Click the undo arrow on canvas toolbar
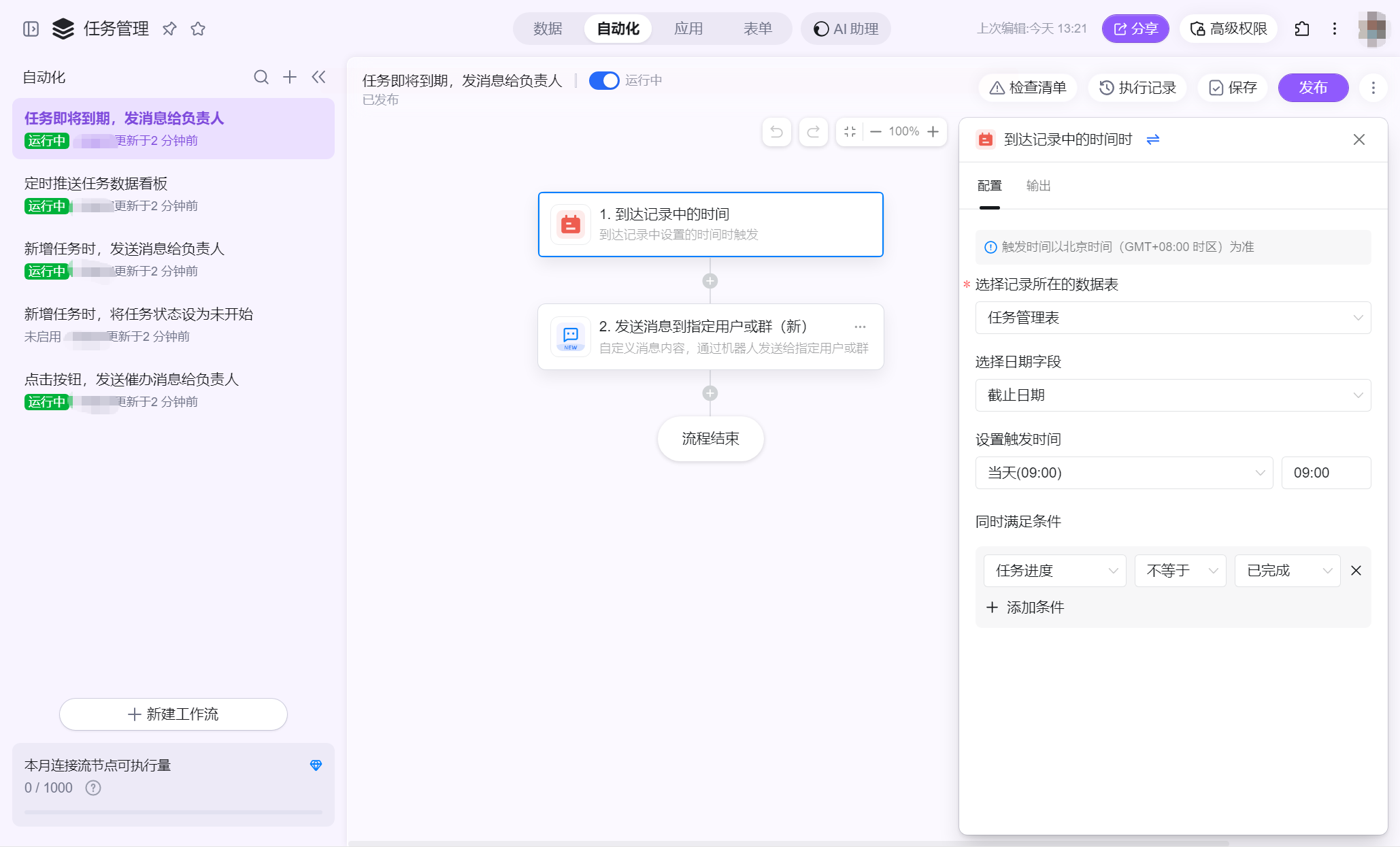Image resolution: width=1400 pixels, height=847 pixels. [x=776, y=131]
